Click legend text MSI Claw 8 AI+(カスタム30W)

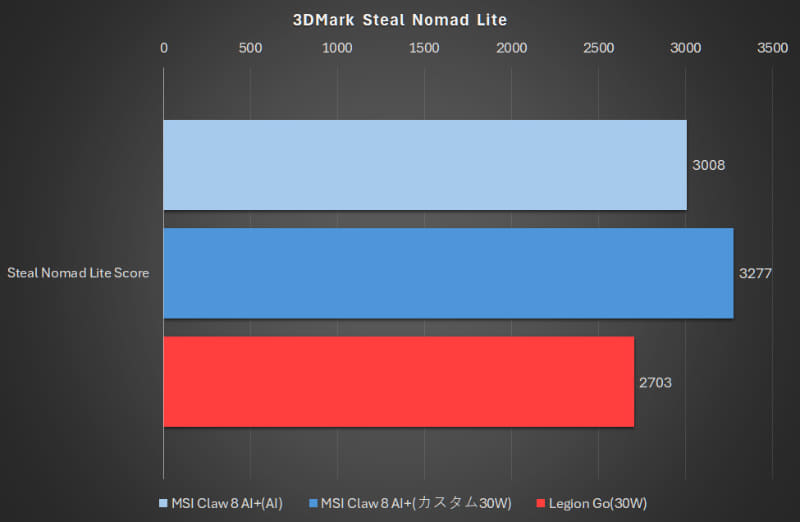pyautogui.click(x=416, y=504)
